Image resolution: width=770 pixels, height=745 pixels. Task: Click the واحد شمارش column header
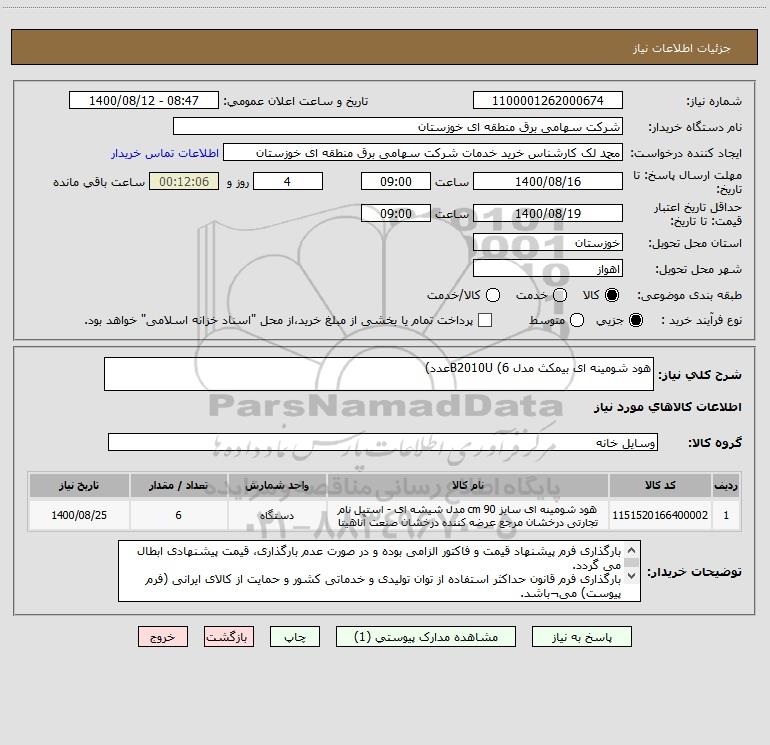click(277, 485)
